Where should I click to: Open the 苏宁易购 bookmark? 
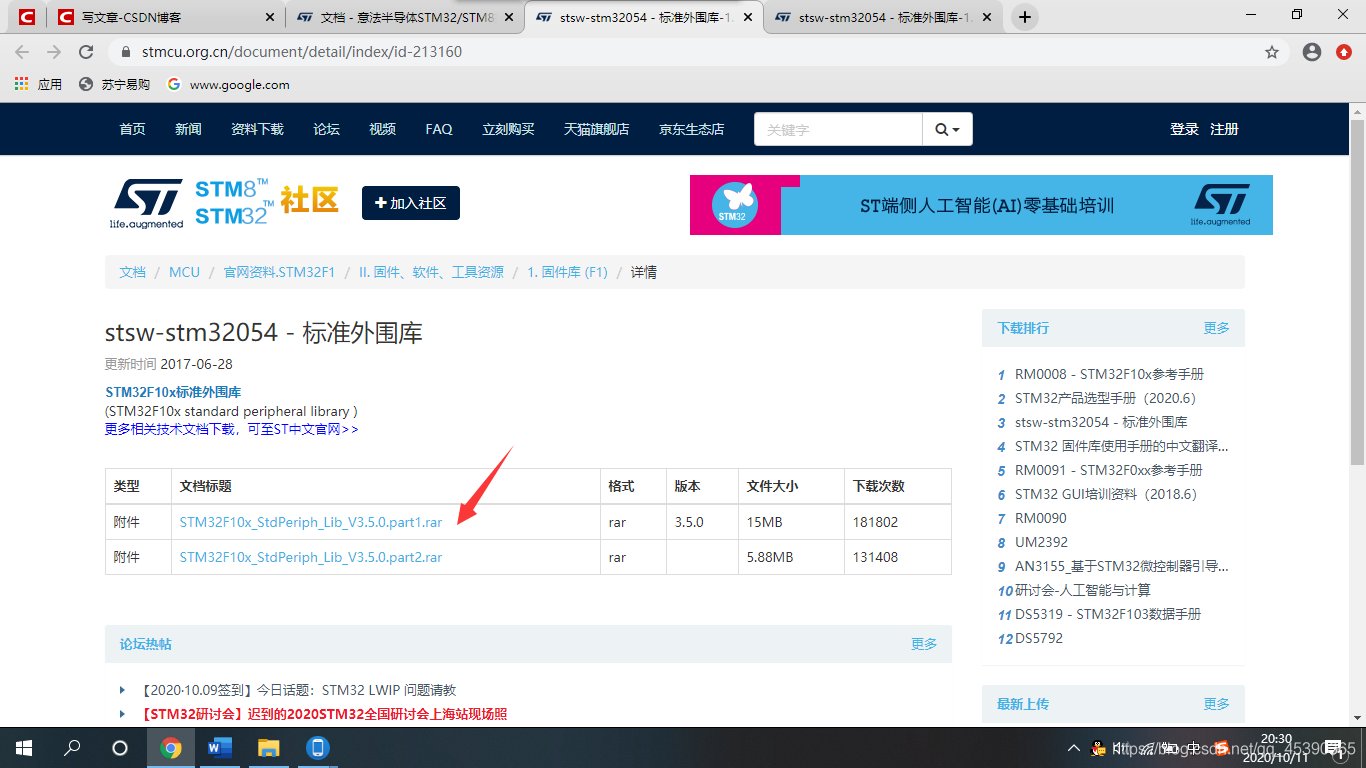pyautogui.click(x=115, y=84)
